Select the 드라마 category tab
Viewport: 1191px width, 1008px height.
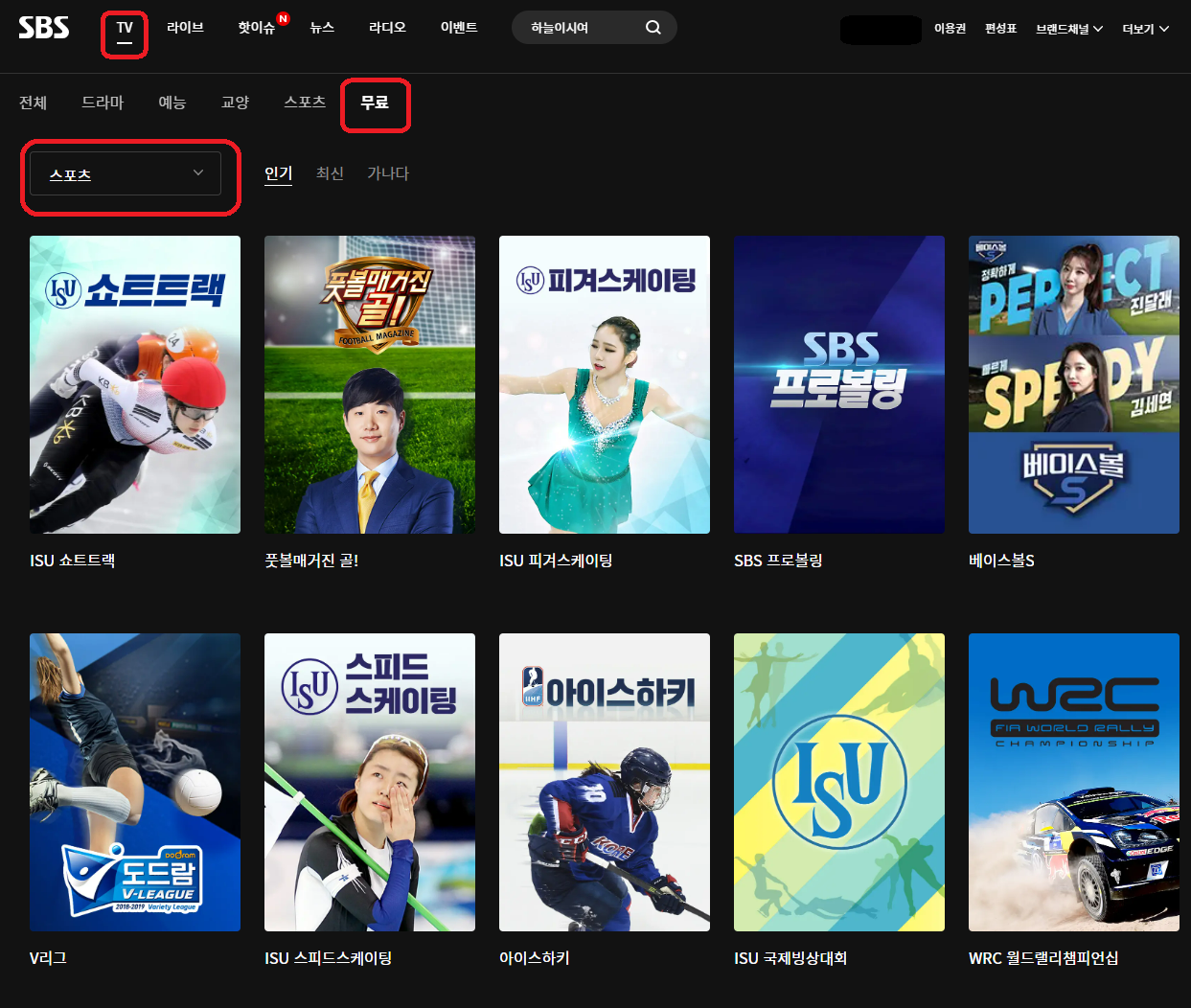pyautogui.click(x=103, y=103)
